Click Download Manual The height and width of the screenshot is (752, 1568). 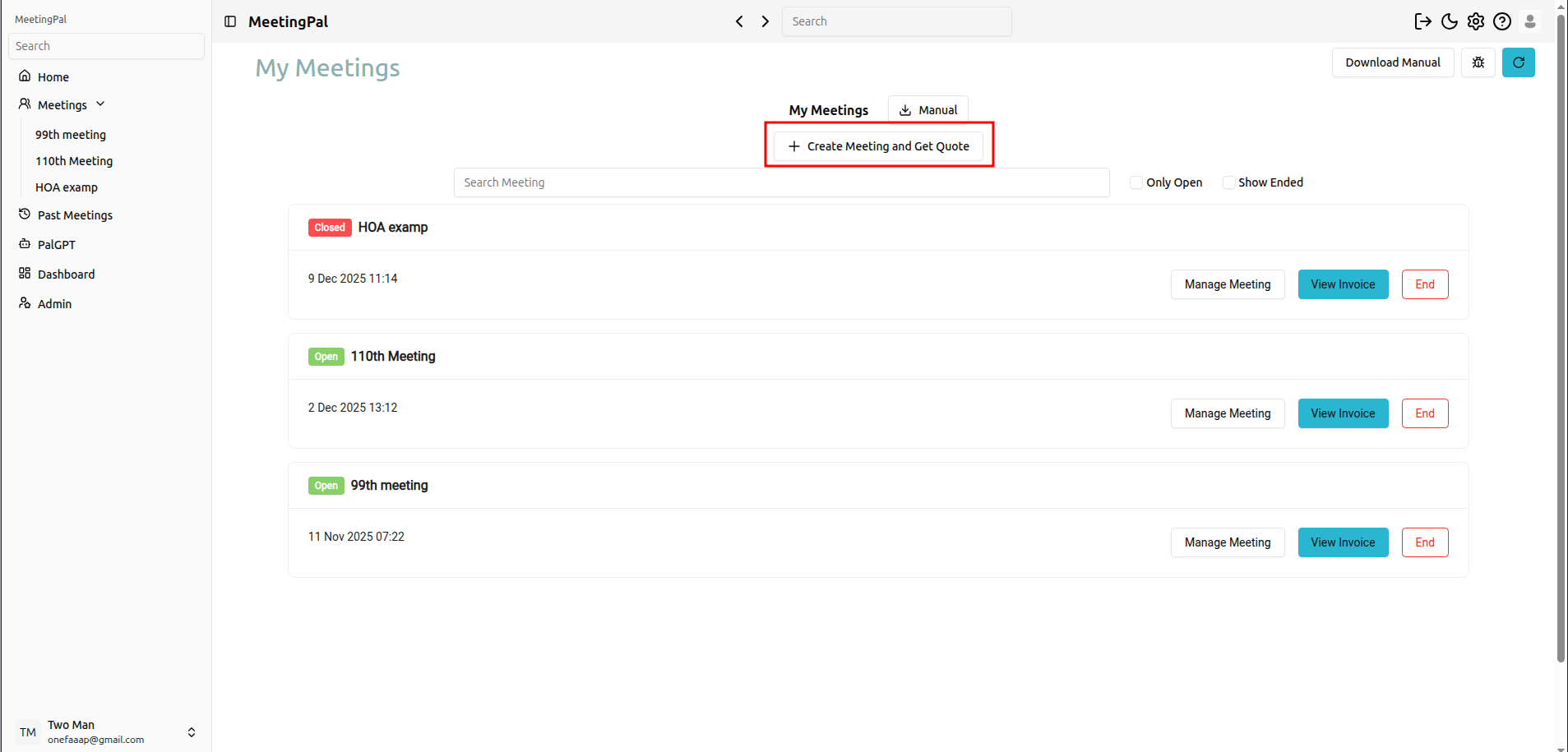[x=1392, y=62]
